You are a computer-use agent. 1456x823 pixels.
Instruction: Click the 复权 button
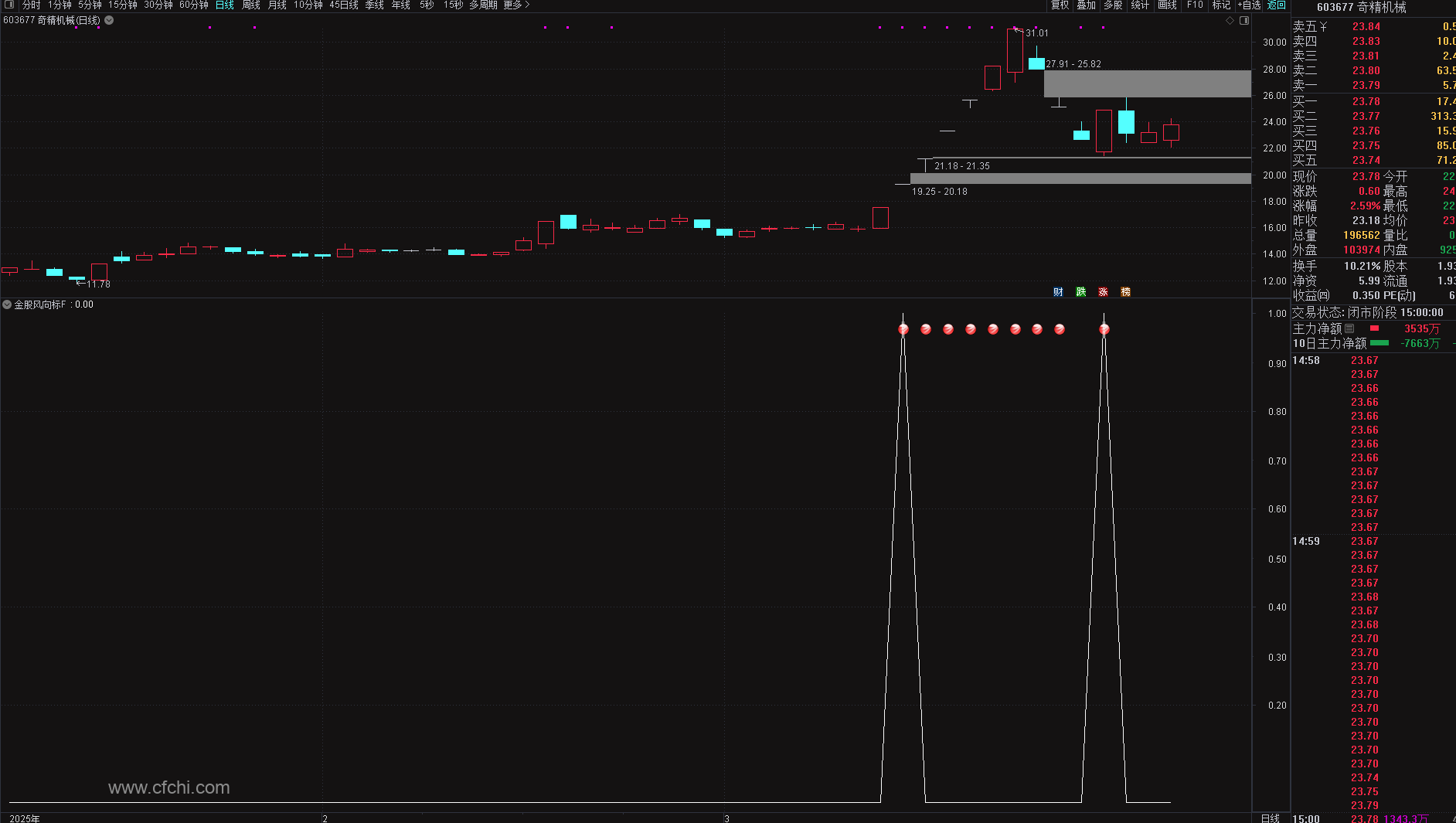[x=1060, y=5]
